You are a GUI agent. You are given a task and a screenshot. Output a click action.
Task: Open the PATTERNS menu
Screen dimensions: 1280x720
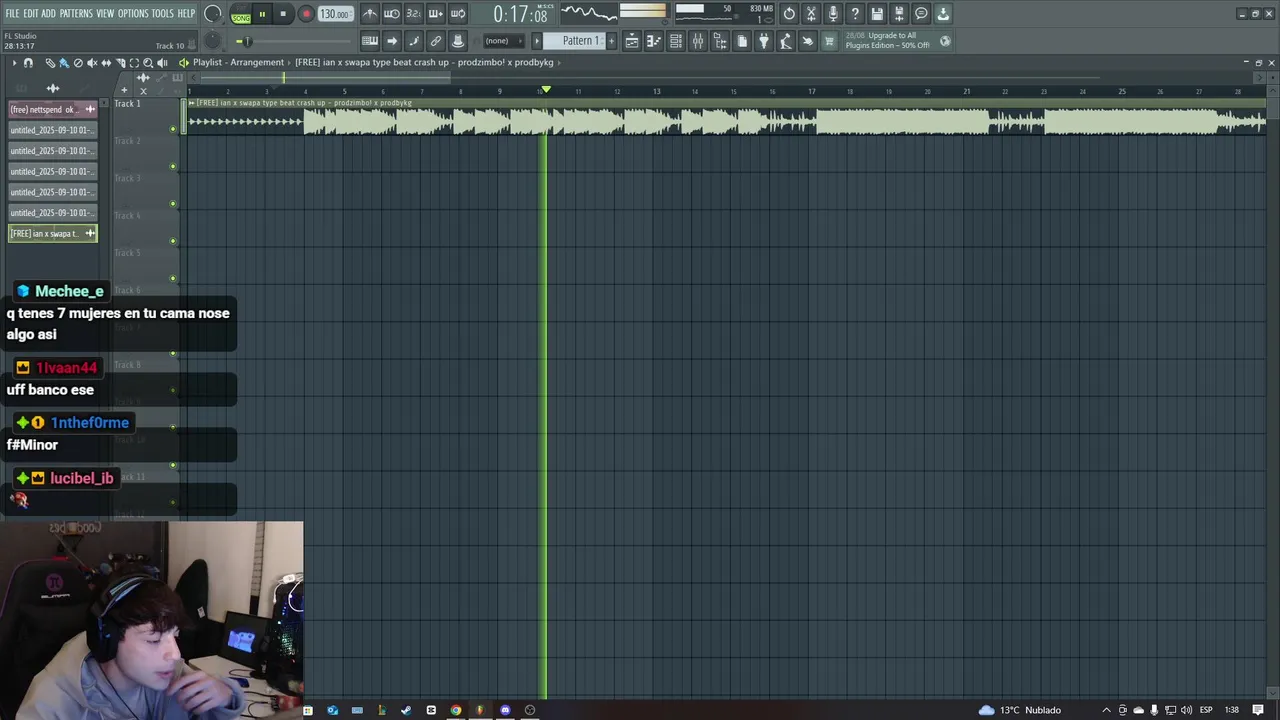pyautogui.click(x=76, y=14)
